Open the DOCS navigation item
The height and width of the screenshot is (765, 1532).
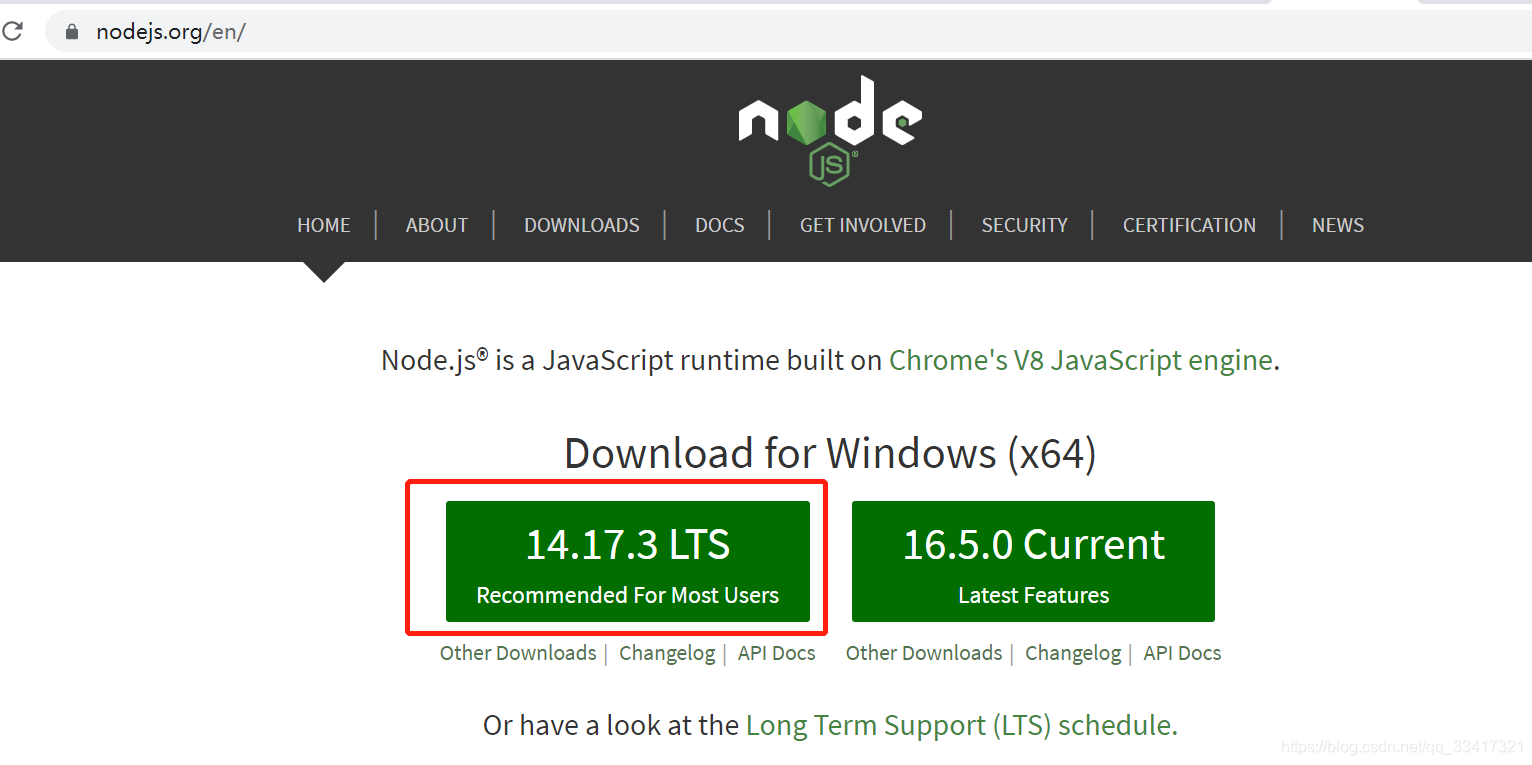pos(720,225)
